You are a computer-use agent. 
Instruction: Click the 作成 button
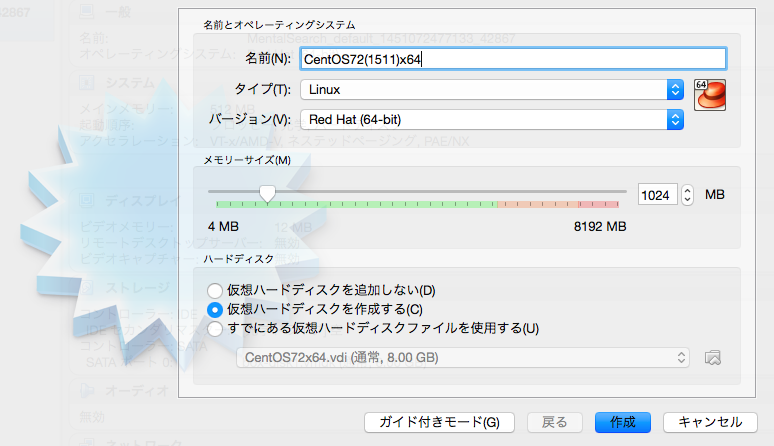coord(622,422)
